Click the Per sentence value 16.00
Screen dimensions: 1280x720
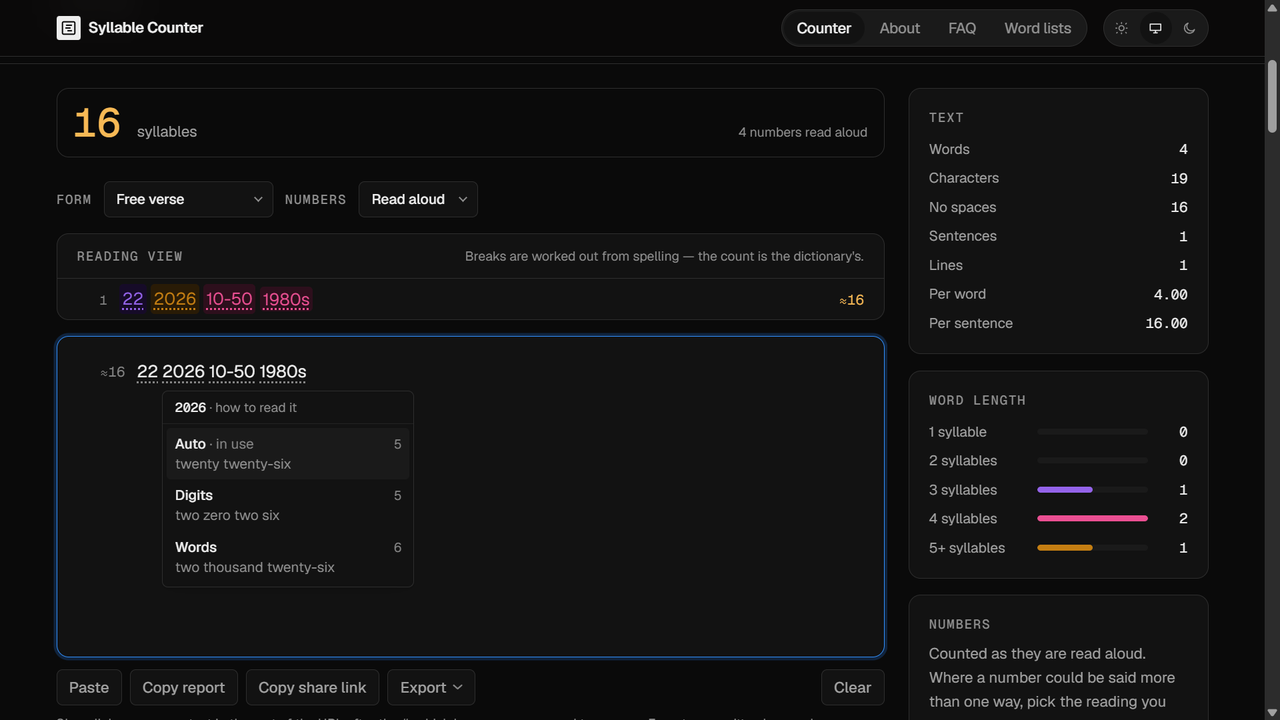1166,323
